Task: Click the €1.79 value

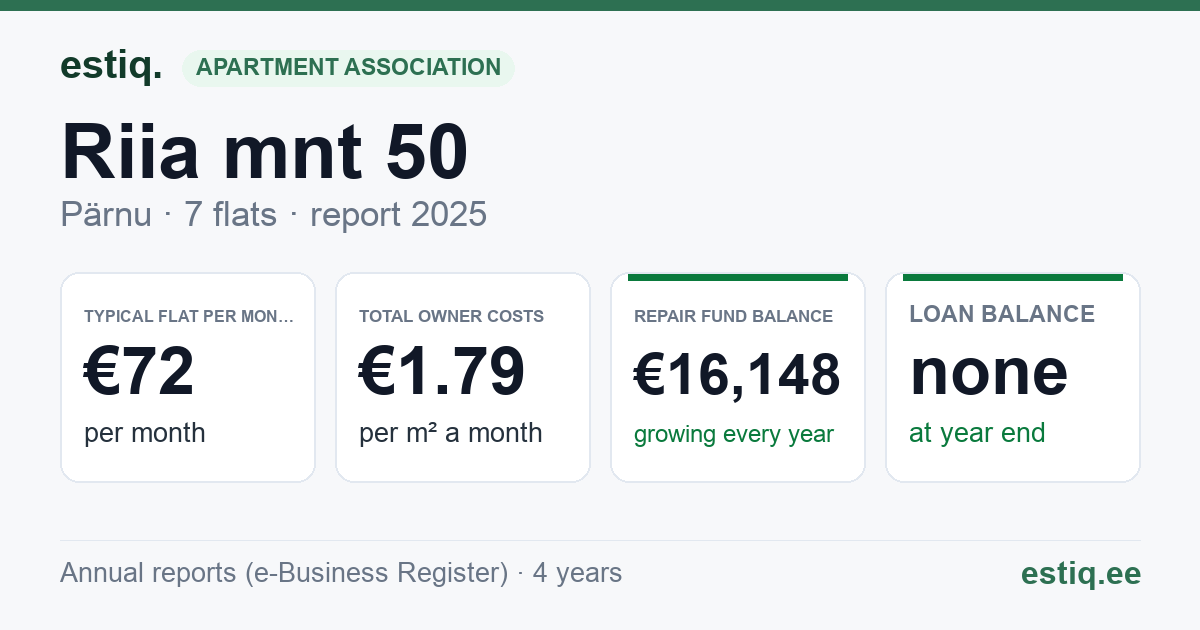Action: (442, 372)
